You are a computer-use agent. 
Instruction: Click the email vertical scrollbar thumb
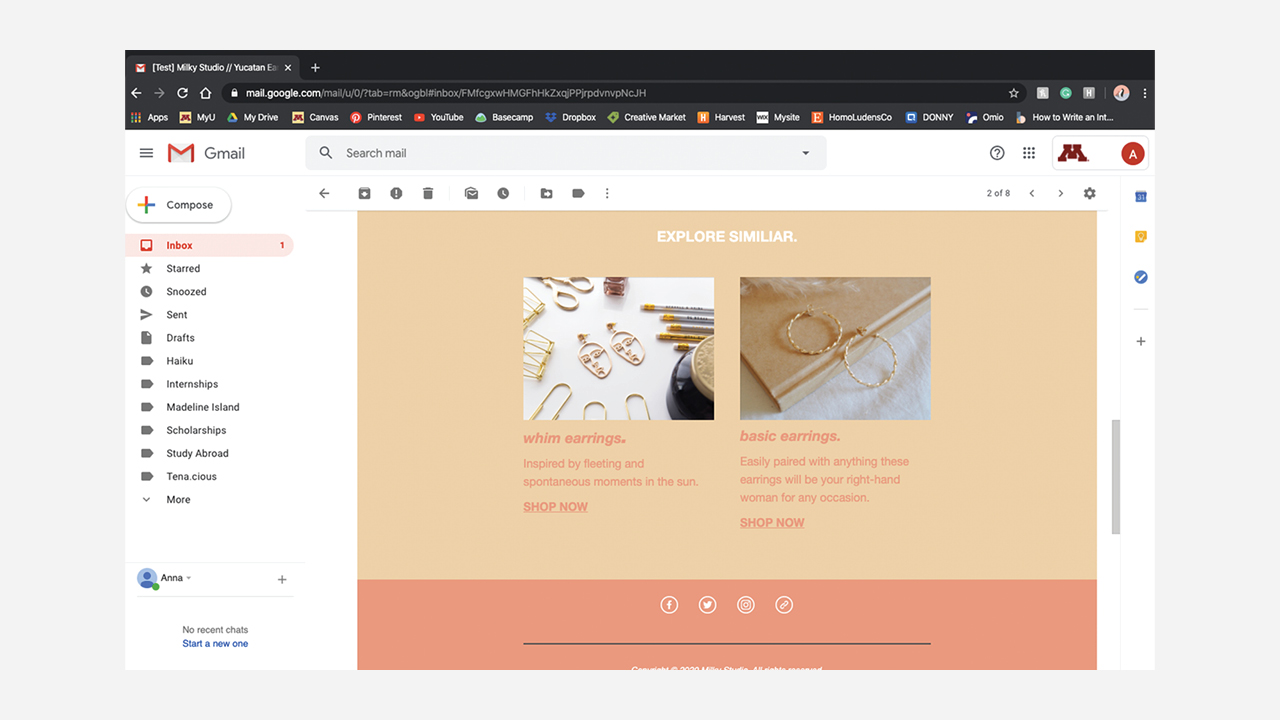pyautogui.click(x=1116, y=477)
